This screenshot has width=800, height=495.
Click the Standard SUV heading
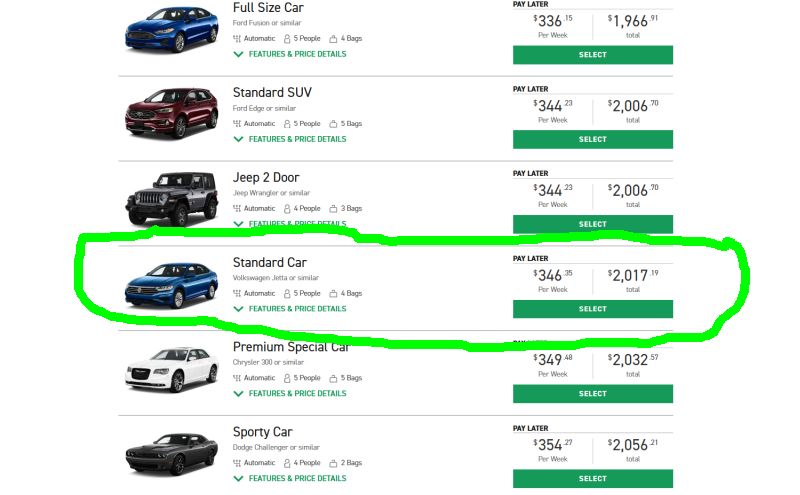click(272, 93)
